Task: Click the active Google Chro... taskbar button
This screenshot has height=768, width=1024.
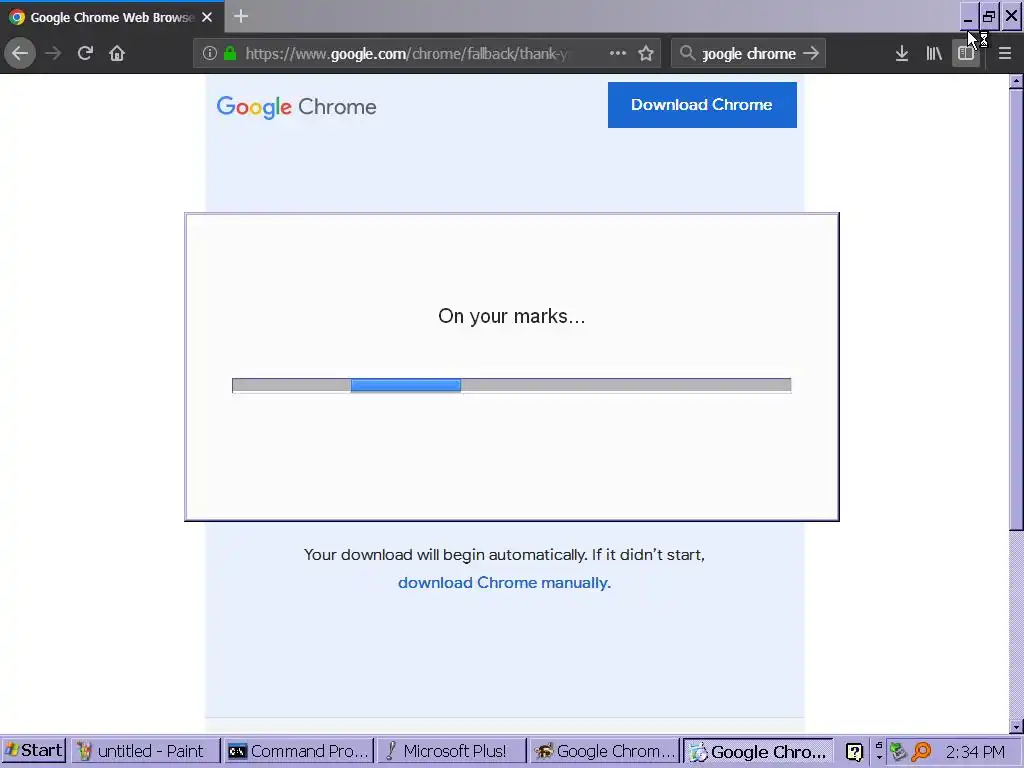Action: pos(758,752)
